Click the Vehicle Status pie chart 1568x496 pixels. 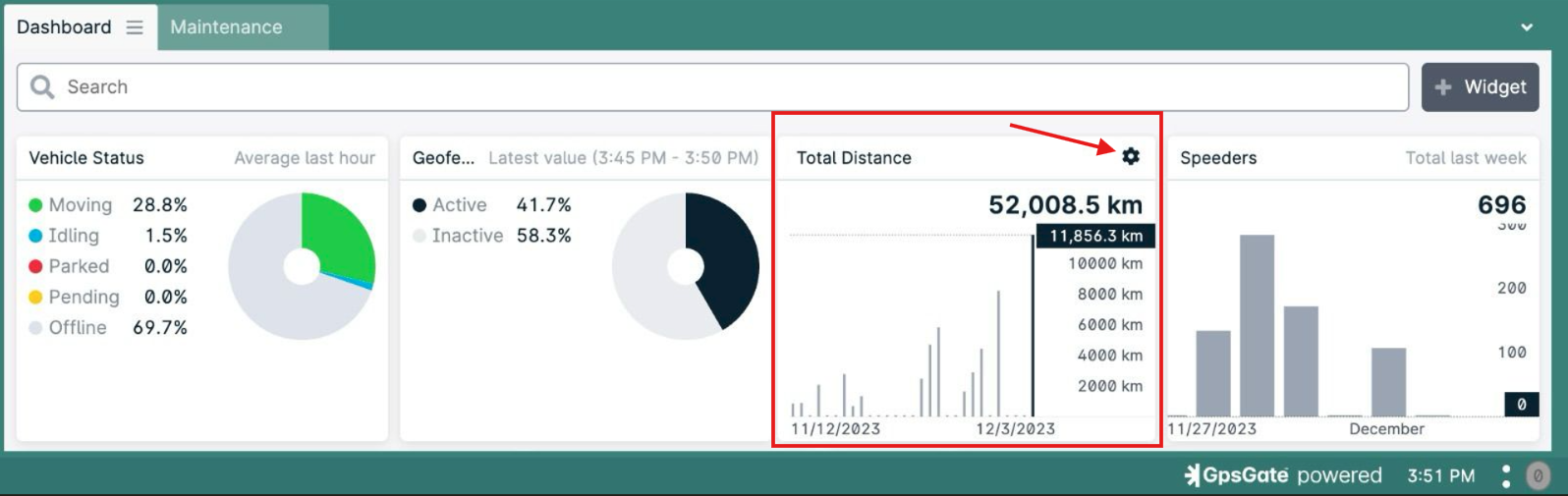(302, 266)
